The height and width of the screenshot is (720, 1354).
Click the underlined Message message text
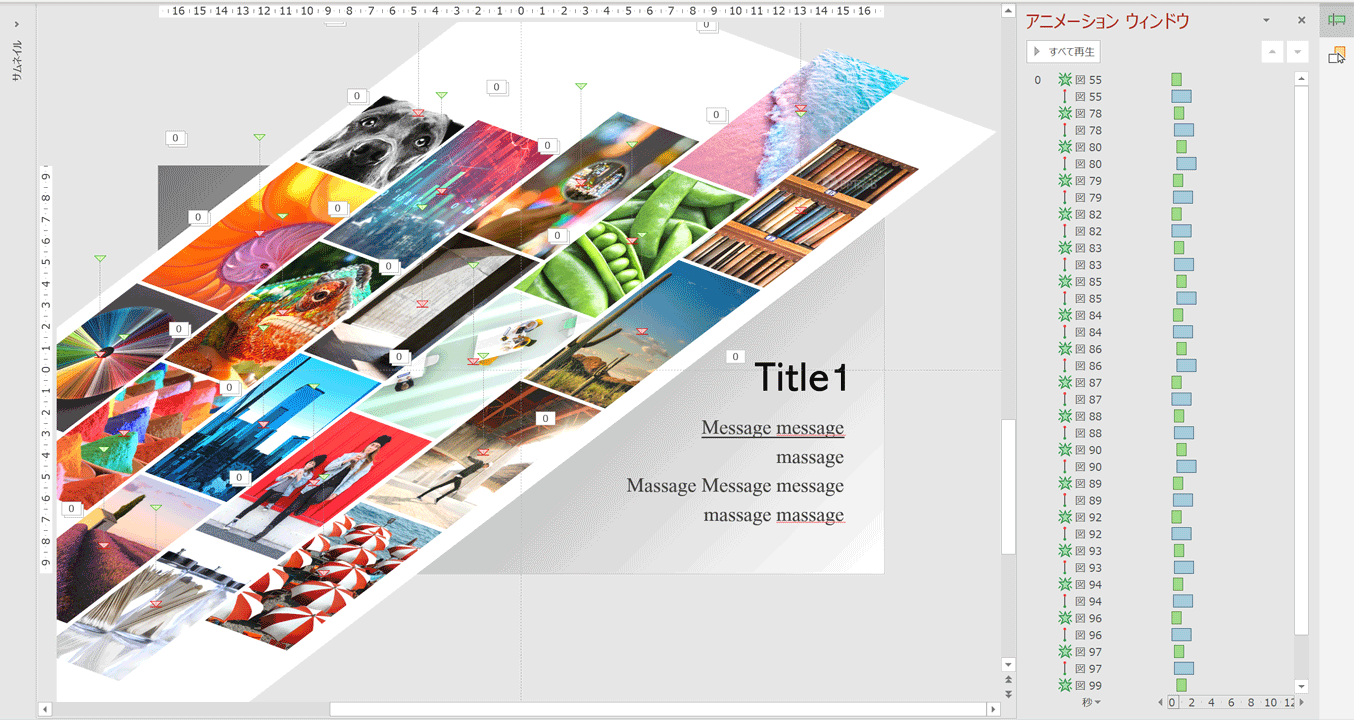pyautogui.click(x=772, y=429)
